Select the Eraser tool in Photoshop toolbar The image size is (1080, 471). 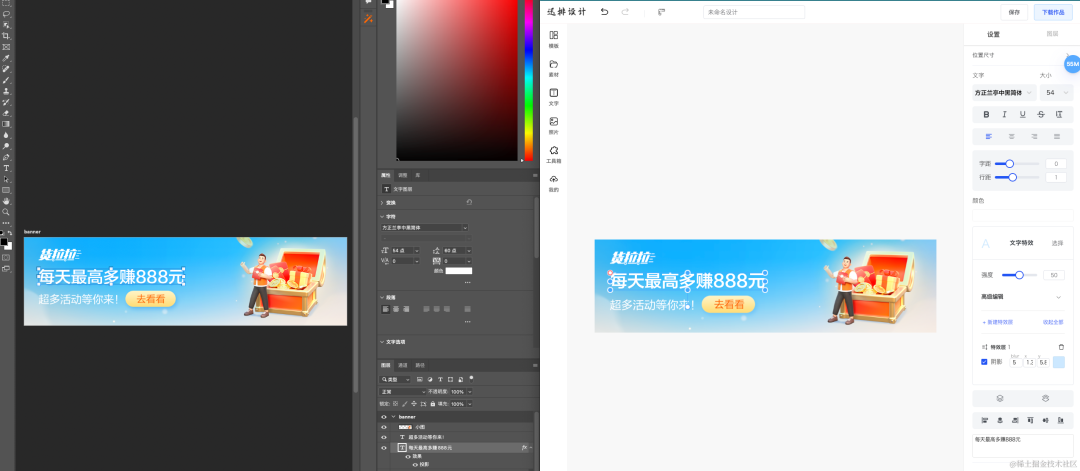(x=6, y=113)
